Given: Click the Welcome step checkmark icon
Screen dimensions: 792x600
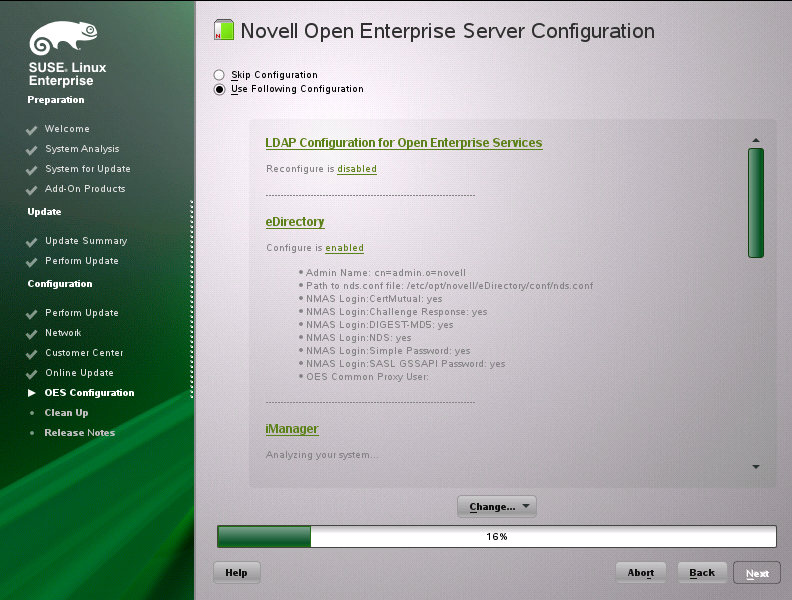Looking at the screenshot, I should 31,130.
